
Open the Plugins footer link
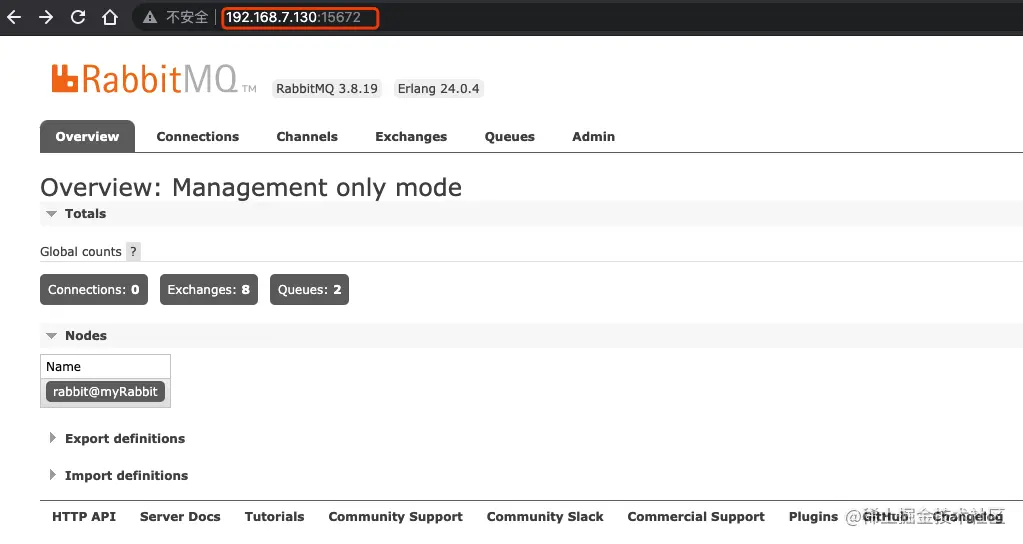(x=813, y=517)
